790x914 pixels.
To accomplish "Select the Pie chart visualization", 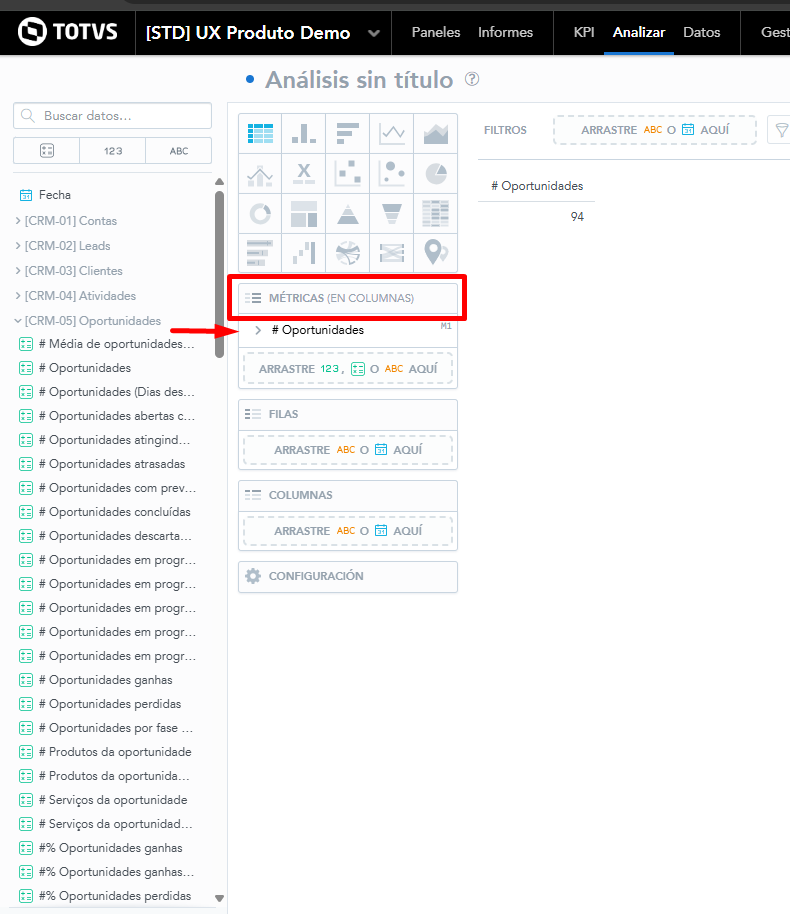I will tap(436, 174).
